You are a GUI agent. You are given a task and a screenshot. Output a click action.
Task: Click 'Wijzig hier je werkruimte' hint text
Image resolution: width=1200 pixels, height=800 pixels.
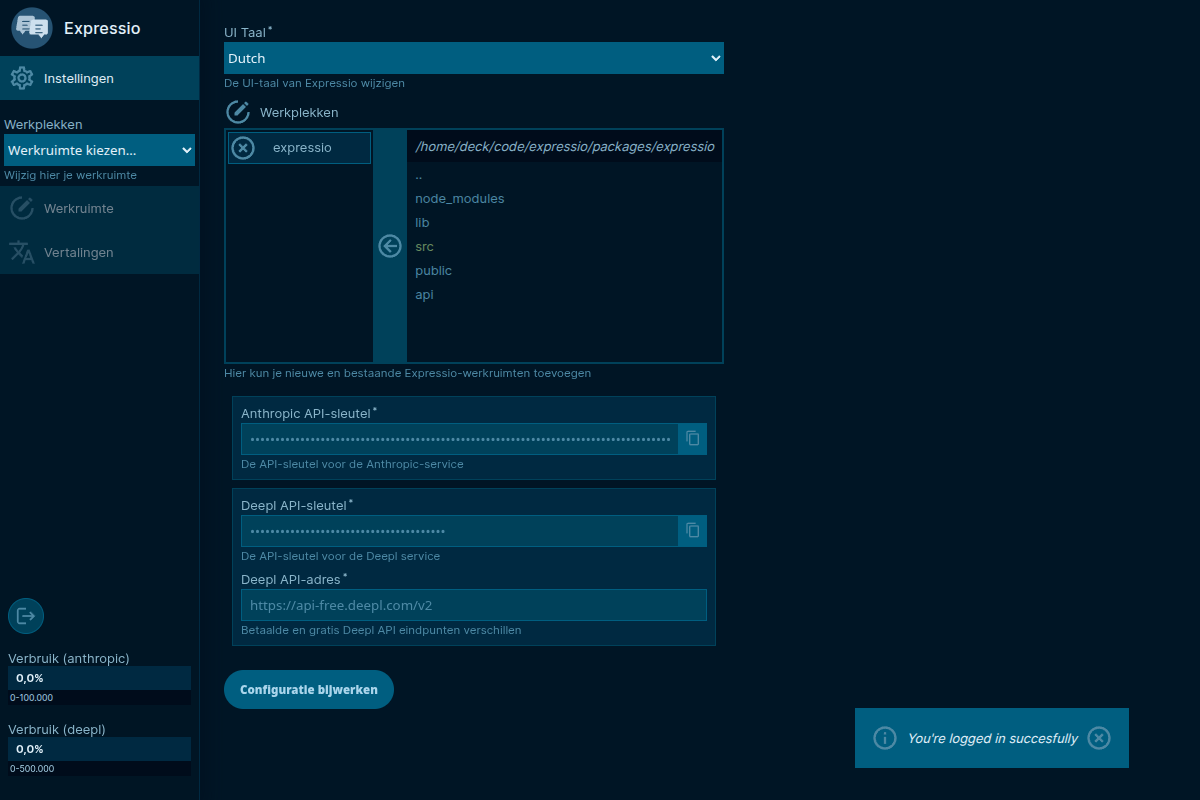[x=71, y=175]
